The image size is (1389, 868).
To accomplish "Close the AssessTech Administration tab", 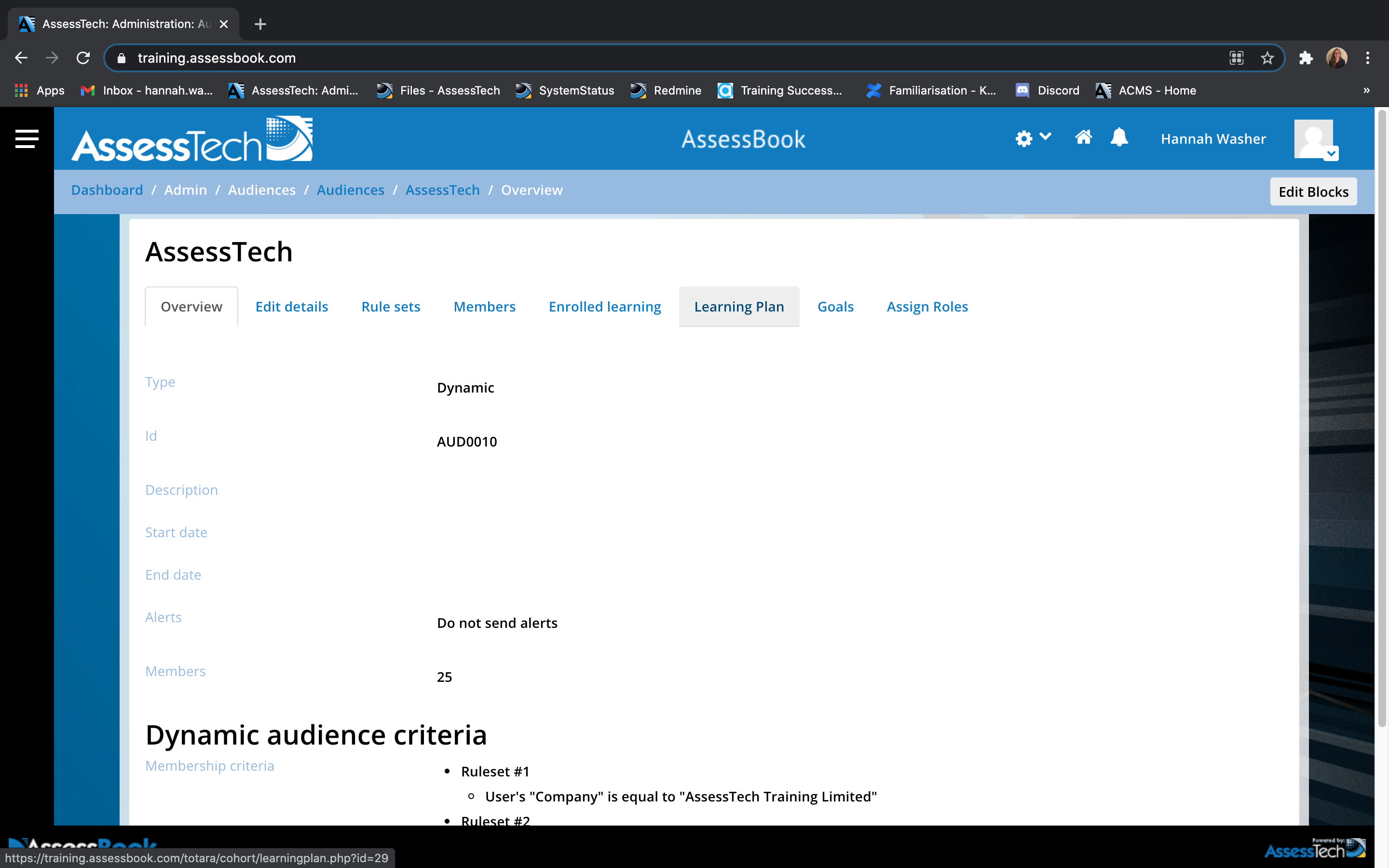I will point(224,24).
